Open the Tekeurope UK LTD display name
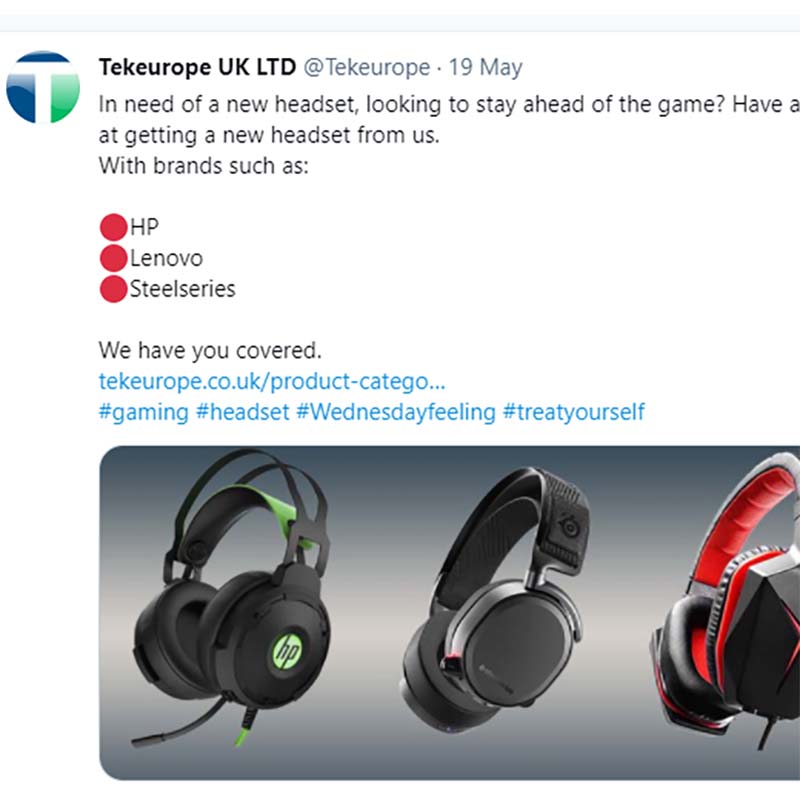Image resolution: width=800 pixels, height=800 pixels. click(197, 67)
